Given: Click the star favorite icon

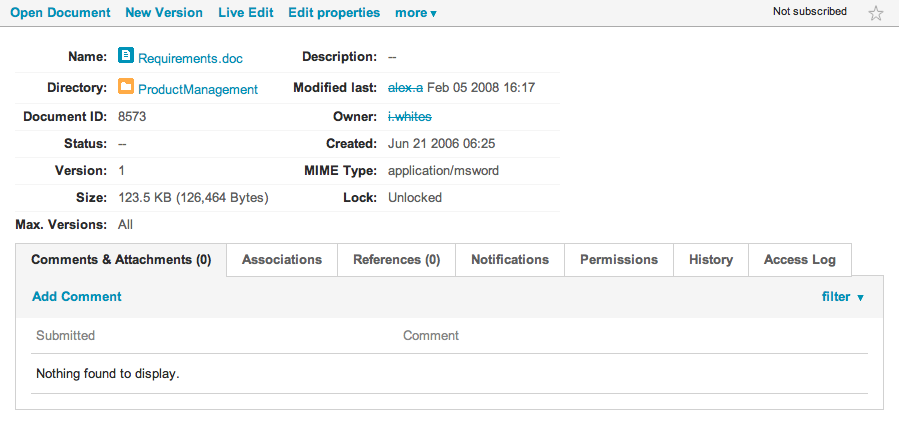Looking at the screenshot, I should tap(875, 13).
